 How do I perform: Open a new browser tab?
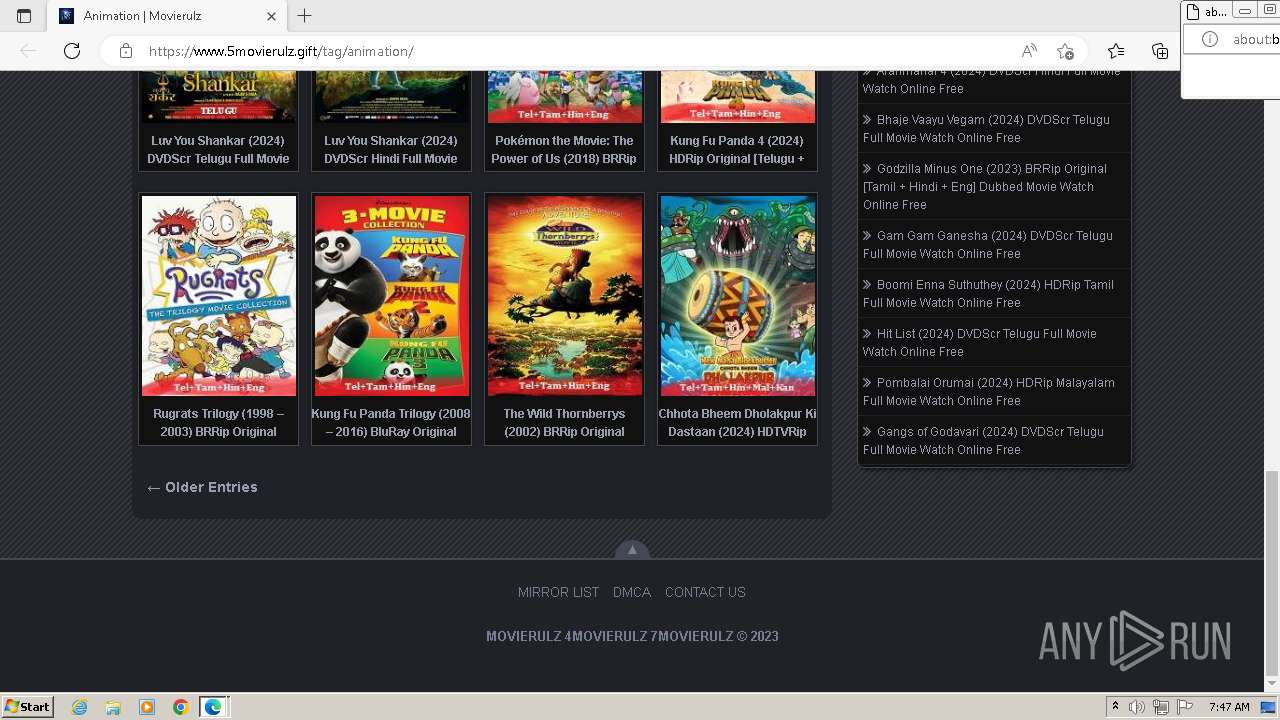(x=305, y=16)
